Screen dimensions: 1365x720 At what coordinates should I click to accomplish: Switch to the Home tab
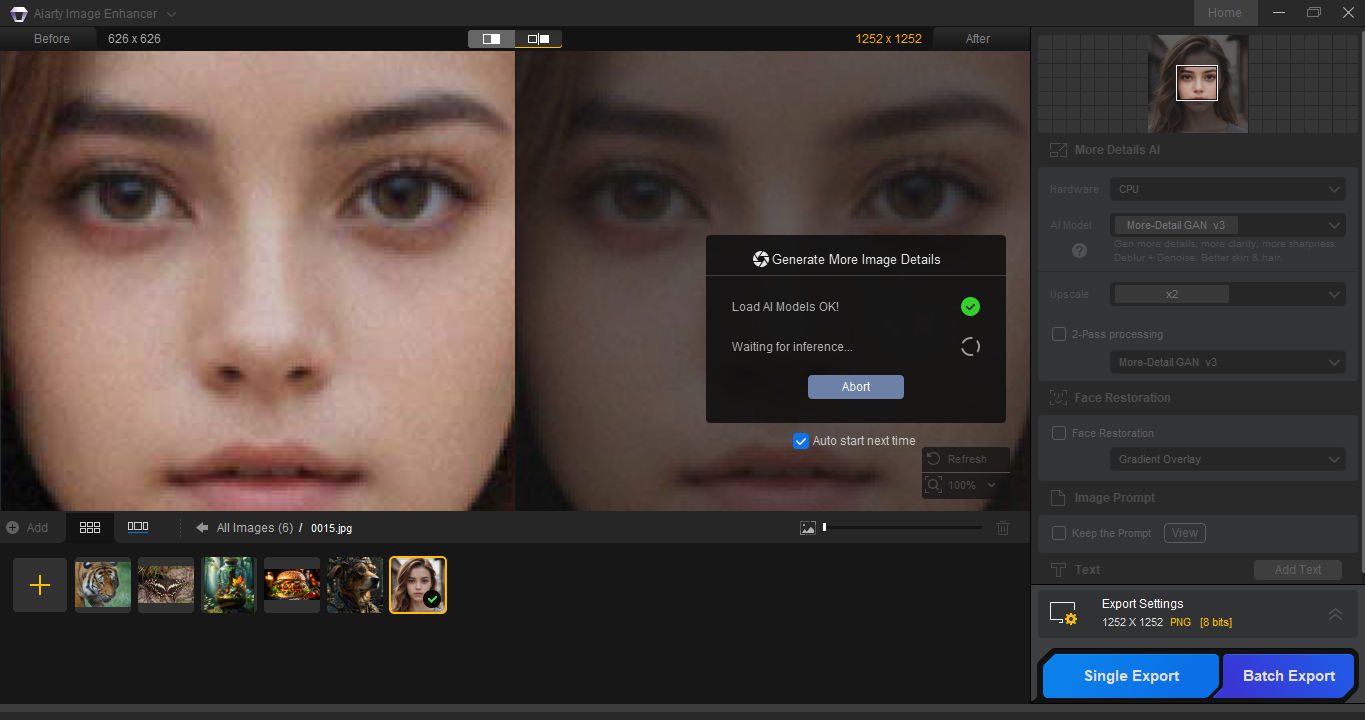coord(1226,13)
